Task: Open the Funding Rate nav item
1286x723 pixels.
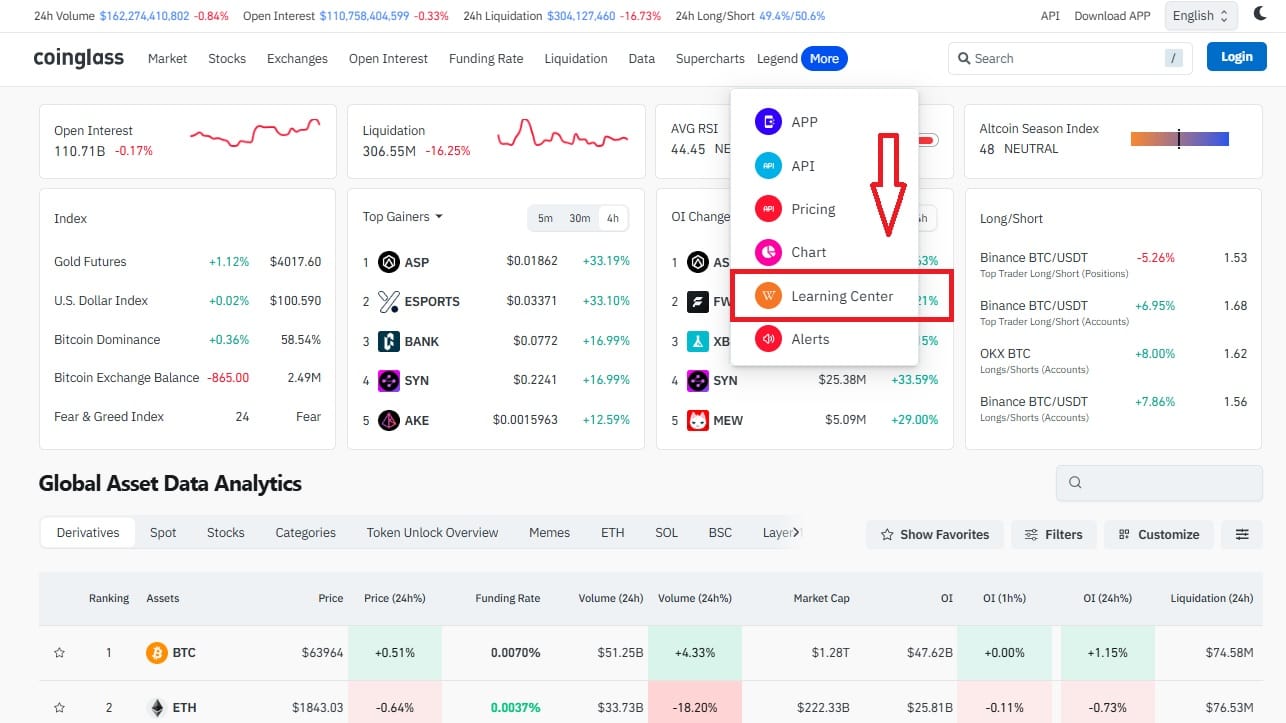Action: pyautogui.click(x=486, y=59)
